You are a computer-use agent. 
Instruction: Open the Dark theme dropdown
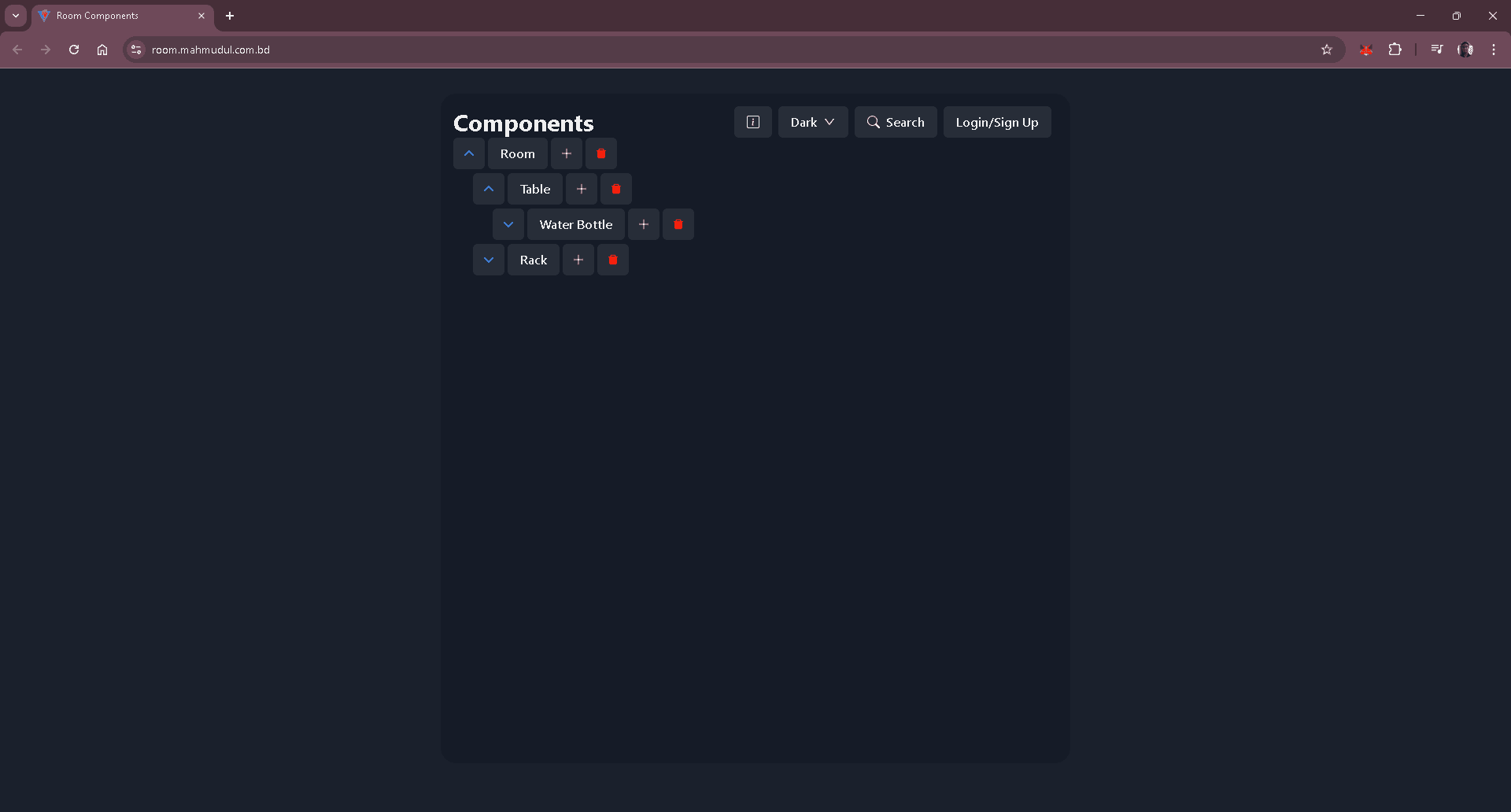click(812, 122)
